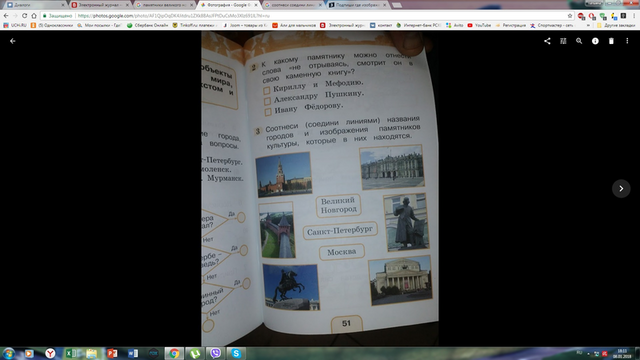
Task: Launch media player from the taskbar
Action: (x=29, y=353)
